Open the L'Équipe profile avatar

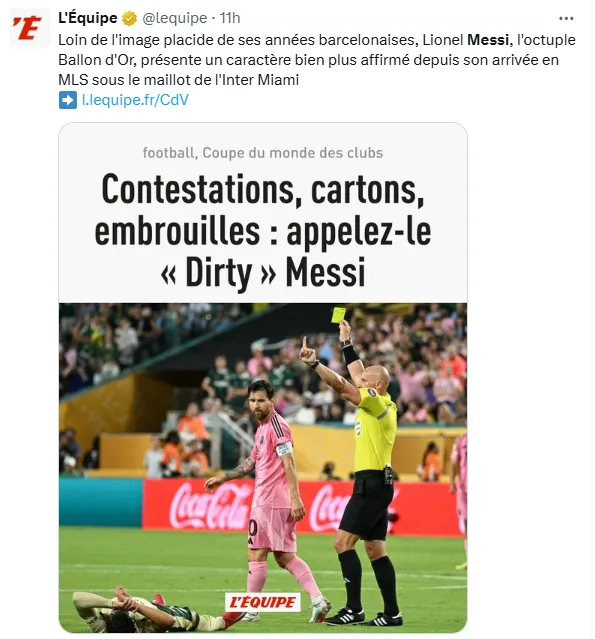pyautogui.click(x=30, y=28)
